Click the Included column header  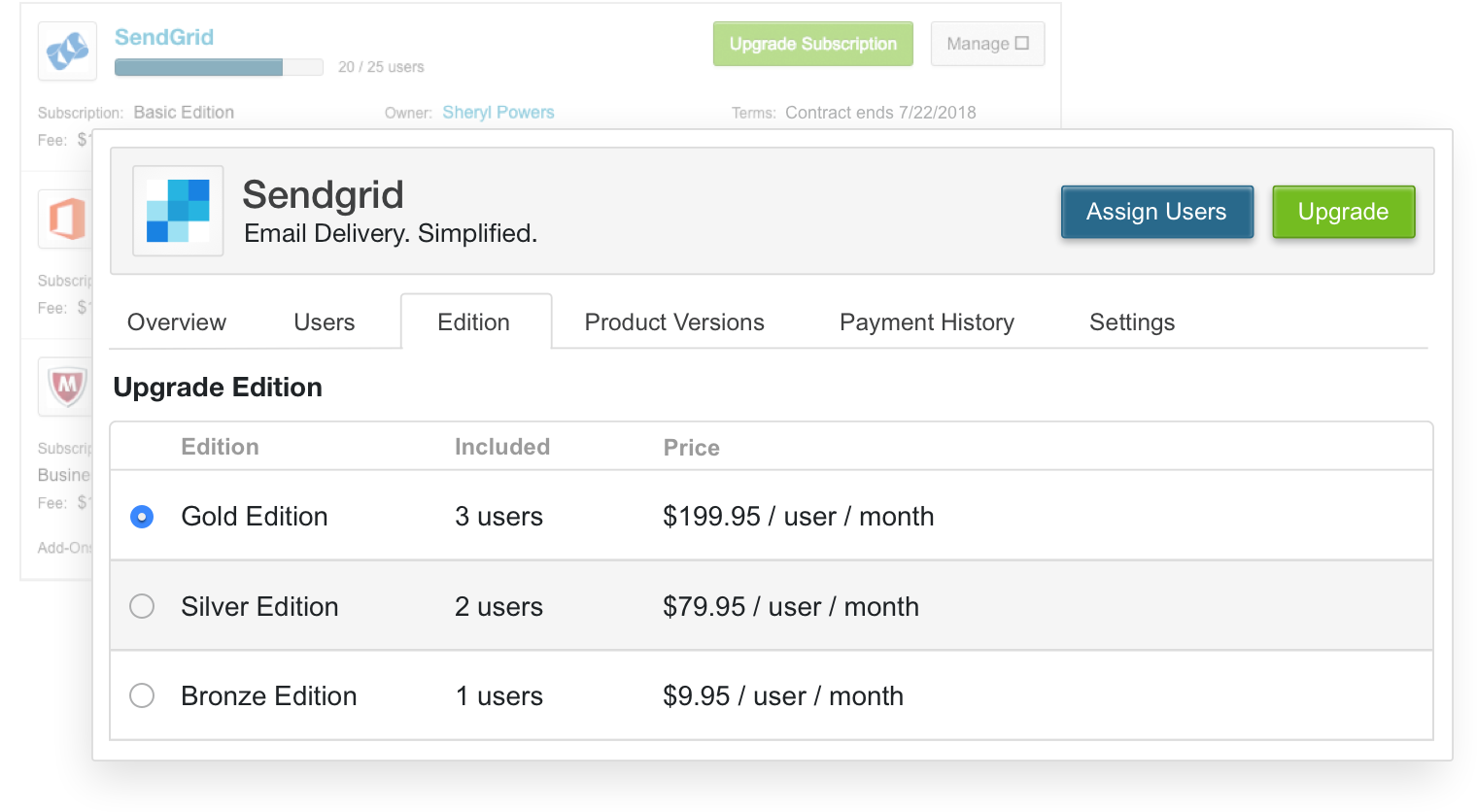pyautogui.click(x=502, y=447)
